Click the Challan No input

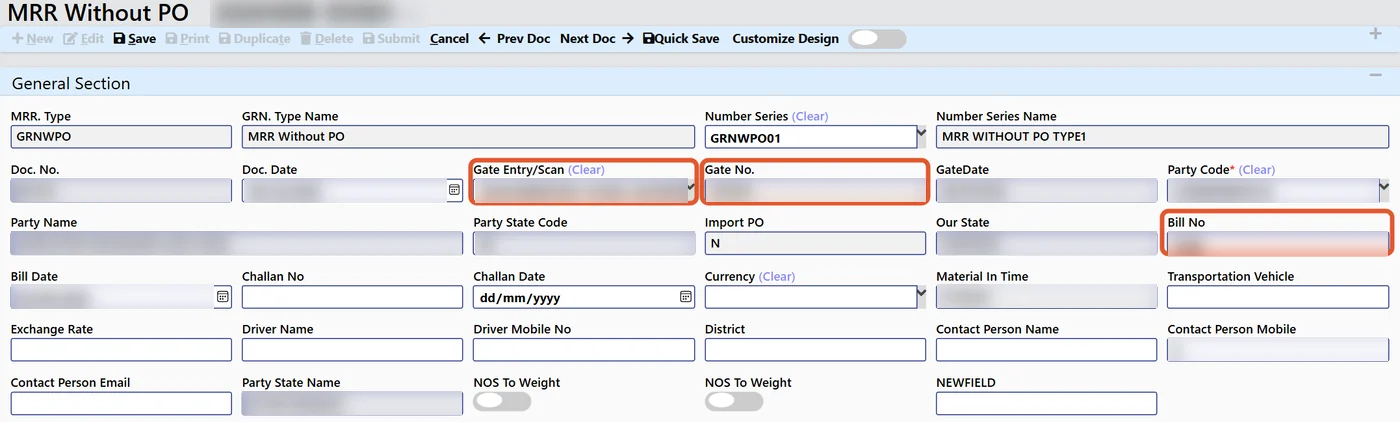click(x=352, y=297)
